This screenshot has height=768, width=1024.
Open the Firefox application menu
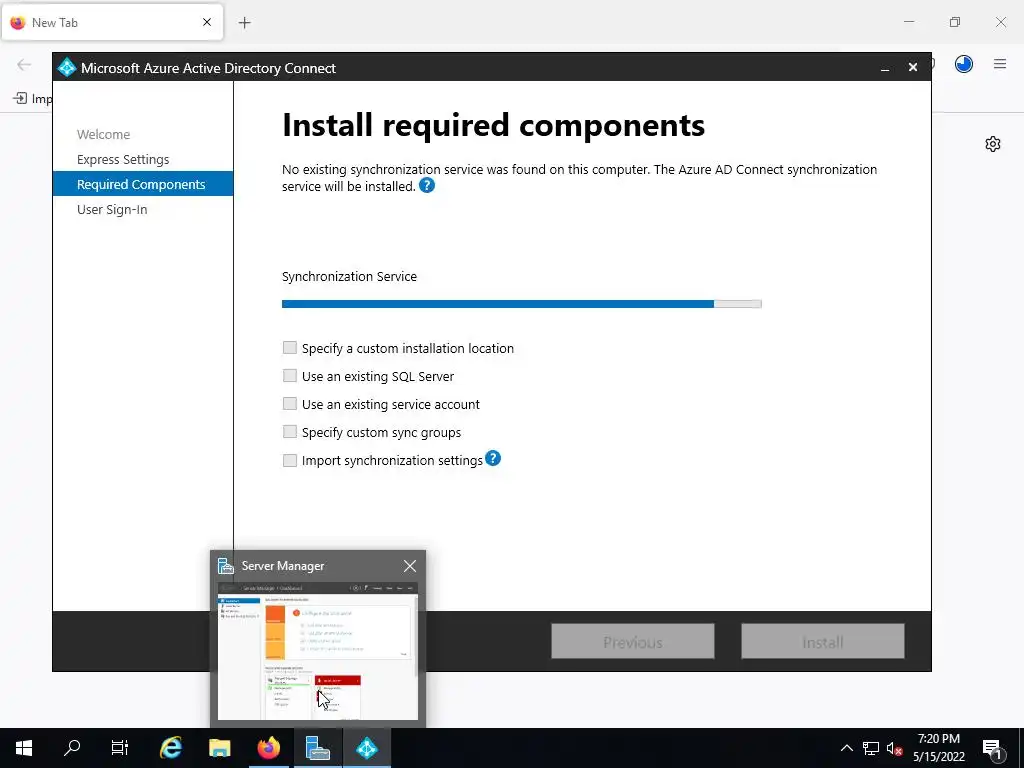[1000, 63]
